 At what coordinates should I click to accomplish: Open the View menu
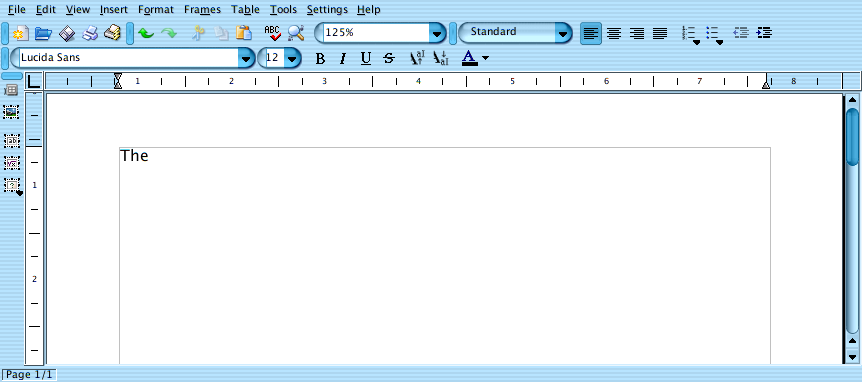78,9
